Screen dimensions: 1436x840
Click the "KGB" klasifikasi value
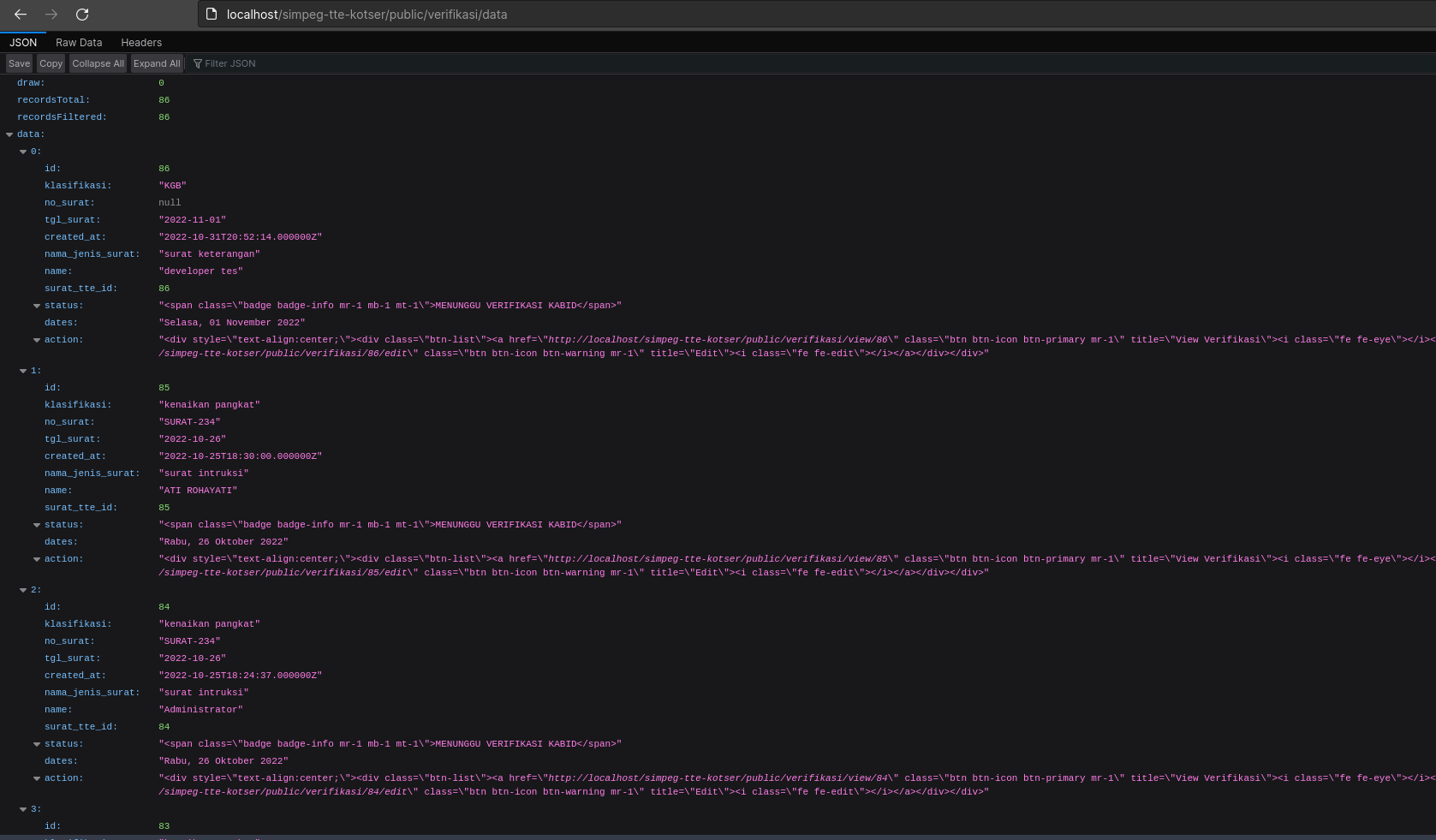click(x=172, y=186)
